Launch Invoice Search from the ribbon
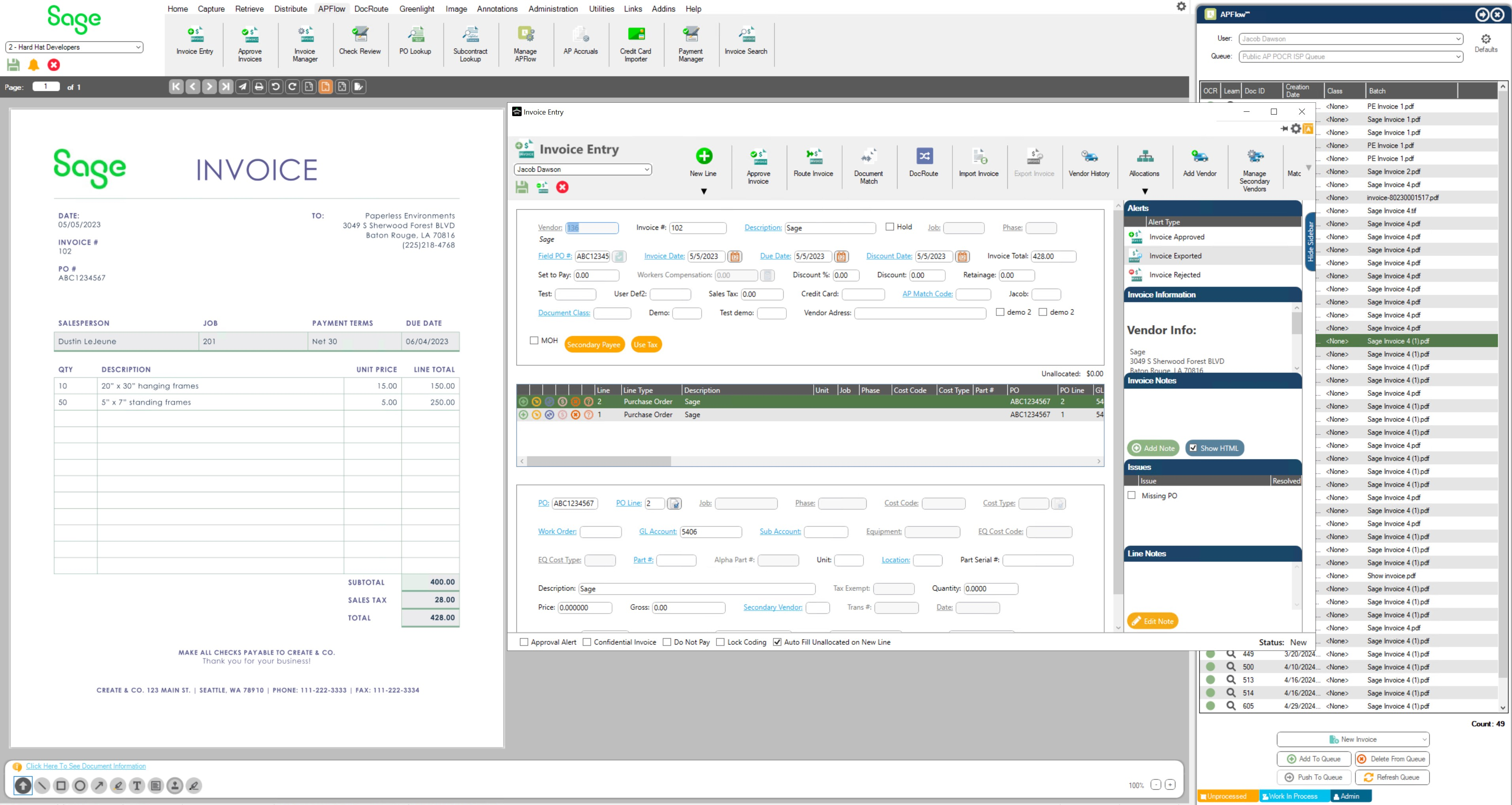The width and height of the screenshot is (1512, 805). [x=745, y=41]
